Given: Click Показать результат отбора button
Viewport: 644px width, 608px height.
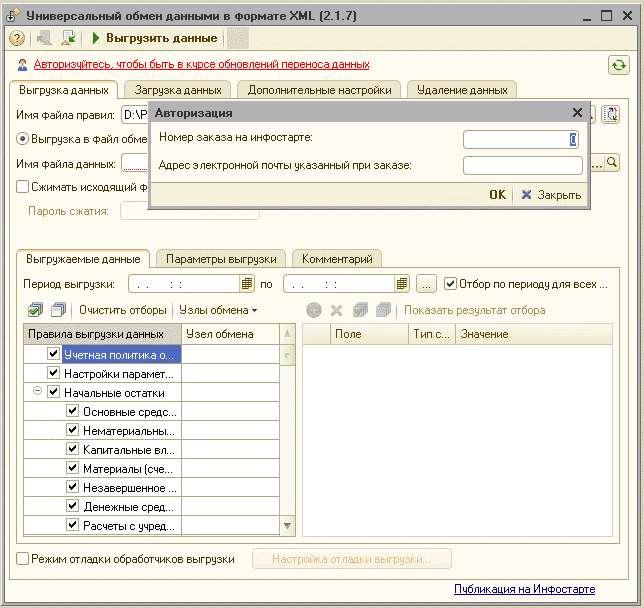Looking at the screenshot, I should point(474,310).
